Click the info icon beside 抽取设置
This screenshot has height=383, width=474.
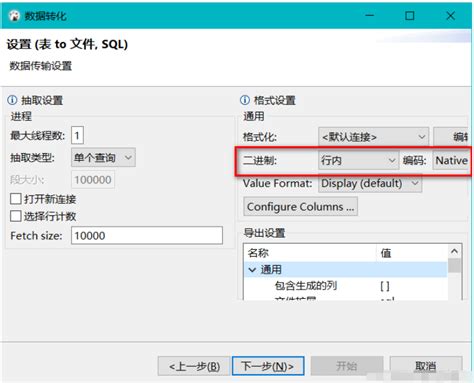tap(12, 100)
